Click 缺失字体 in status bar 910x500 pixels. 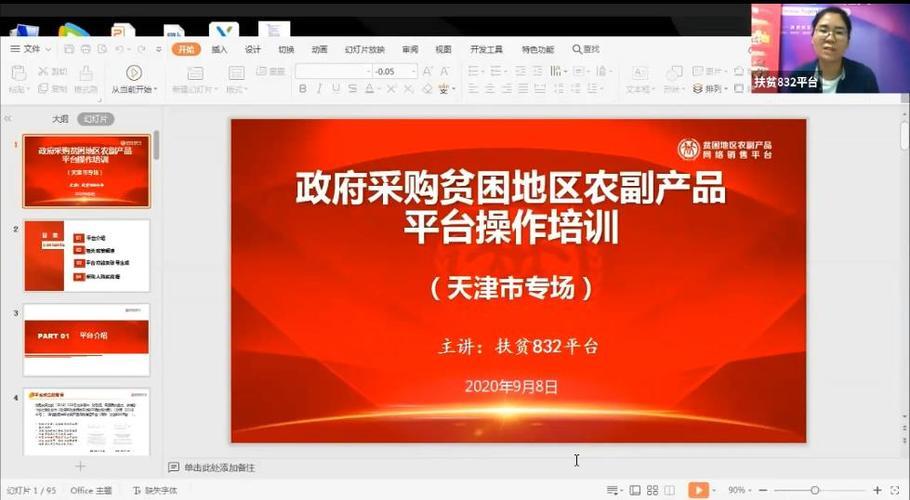pos(155,491)
